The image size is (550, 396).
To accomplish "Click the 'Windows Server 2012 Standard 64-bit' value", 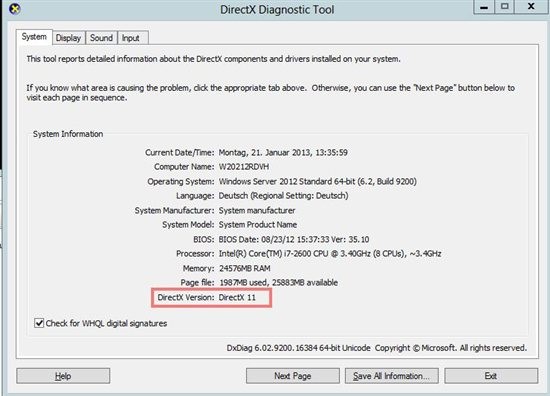I will (x=317, y=181).
